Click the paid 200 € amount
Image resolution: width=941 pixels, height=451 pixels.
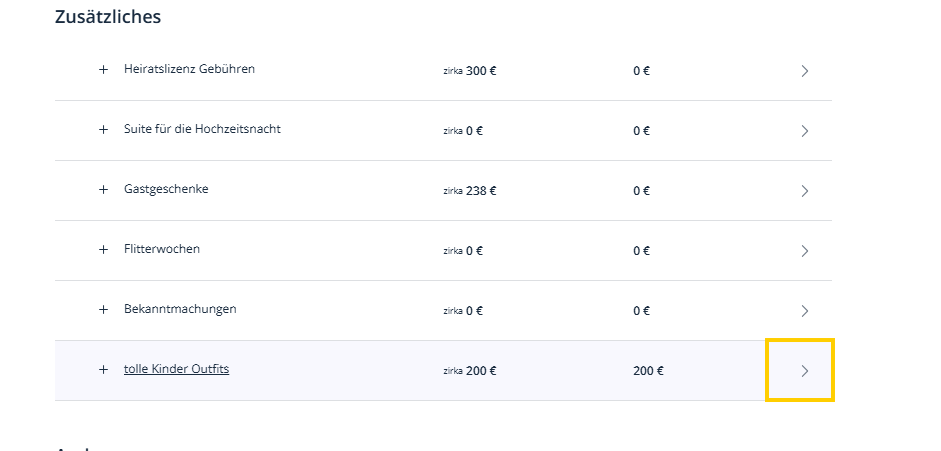point(648,371)
